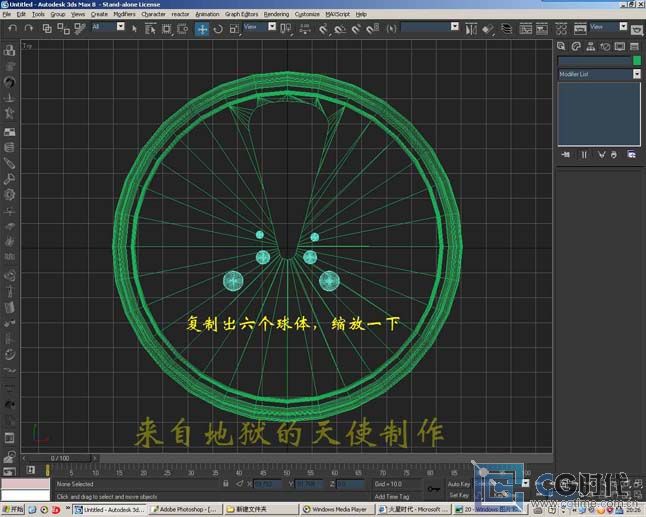Click Configure Modifier Sets icon
This screenshot has width=646, height=517.
click(632, 154)
